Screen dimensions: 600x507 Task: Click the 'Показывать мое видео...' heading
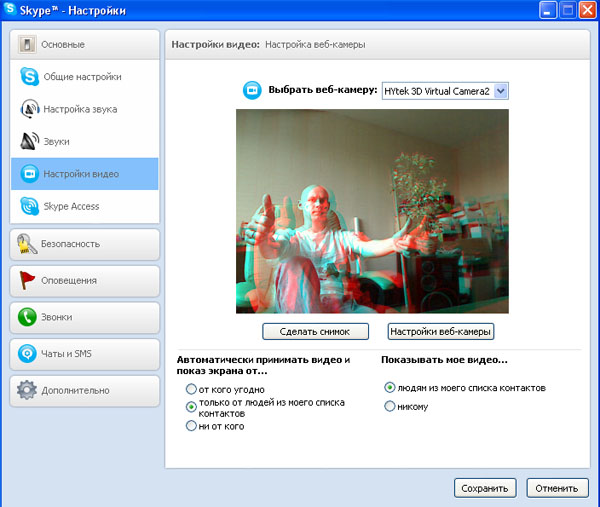(444, 360)
